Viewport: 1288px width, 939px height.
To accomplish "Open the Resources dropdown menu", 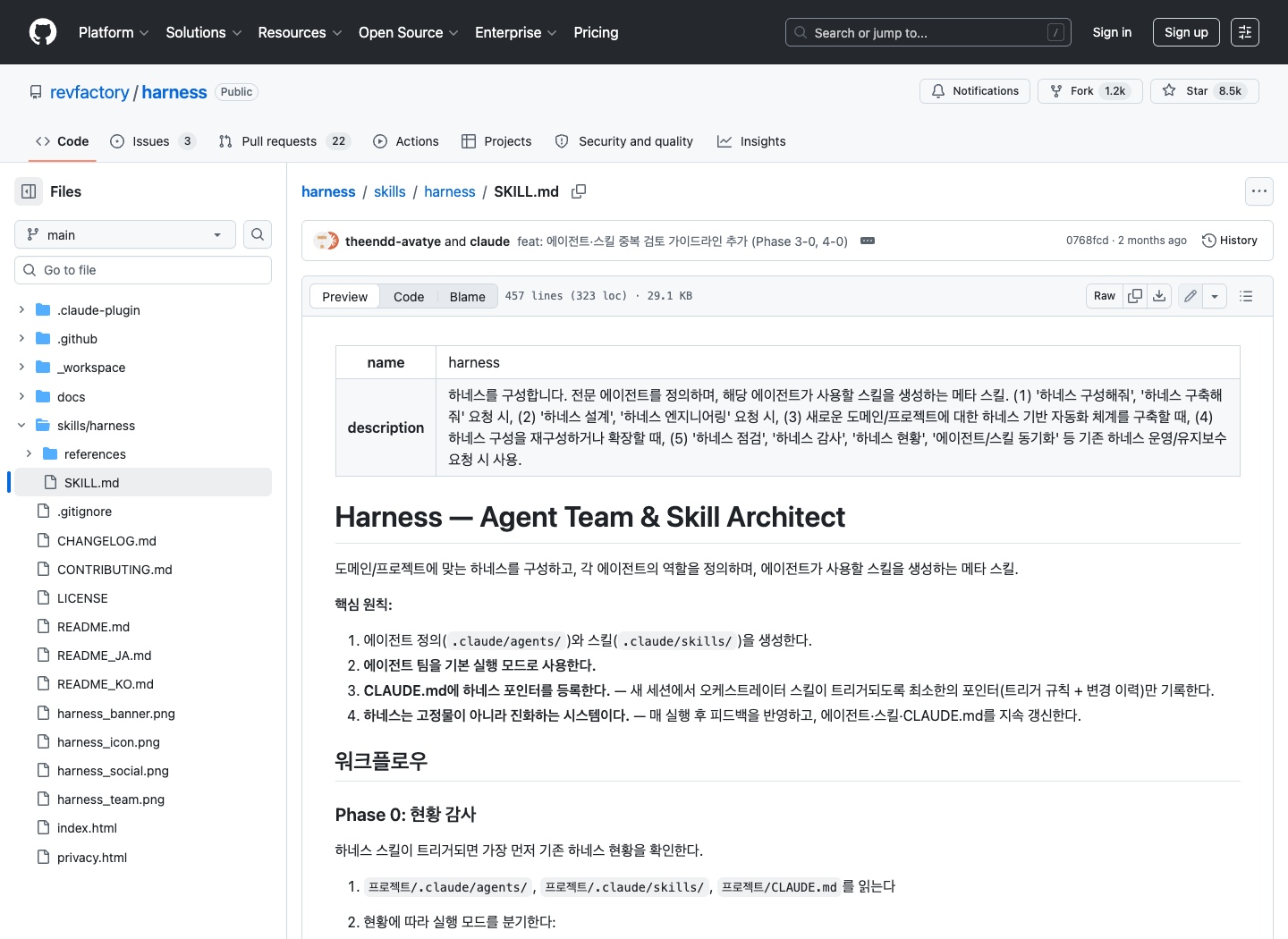I will [300, 32].
